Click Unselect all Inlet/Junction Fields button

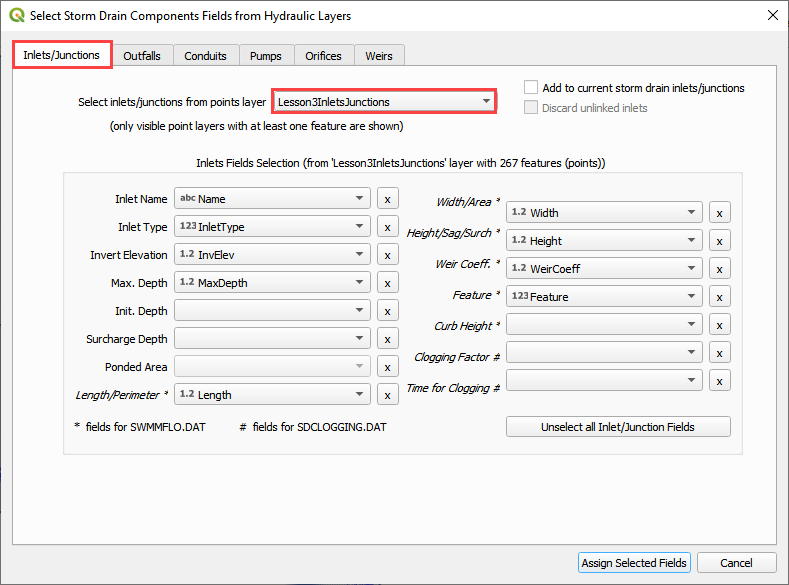tap(618, 427)
